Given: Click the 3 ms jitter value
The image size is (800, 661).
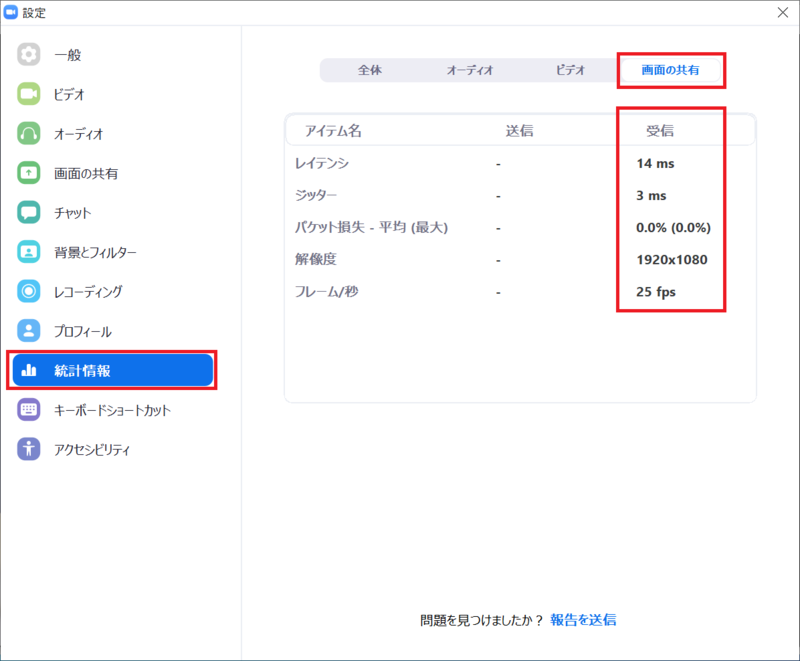Looking at the screenshot, I should pos(651,195).
